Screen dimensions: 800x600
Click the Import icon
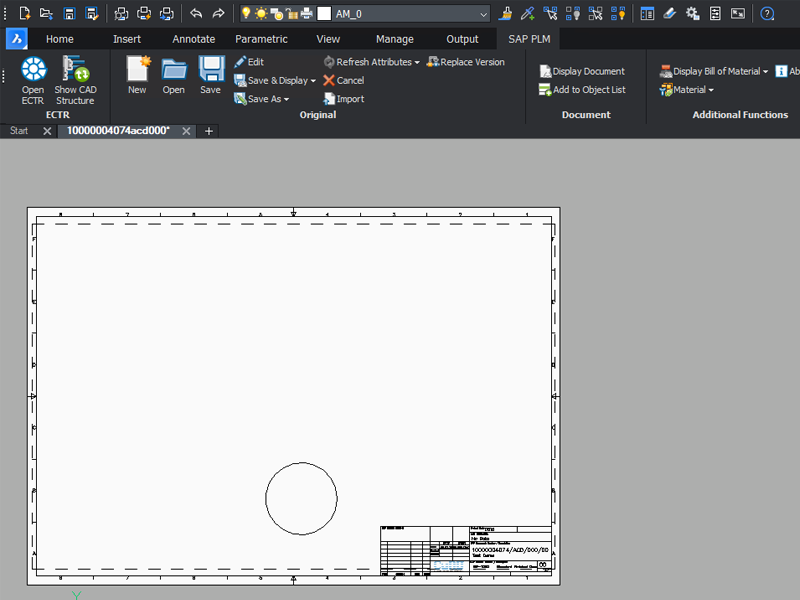[x=343, y=99]
